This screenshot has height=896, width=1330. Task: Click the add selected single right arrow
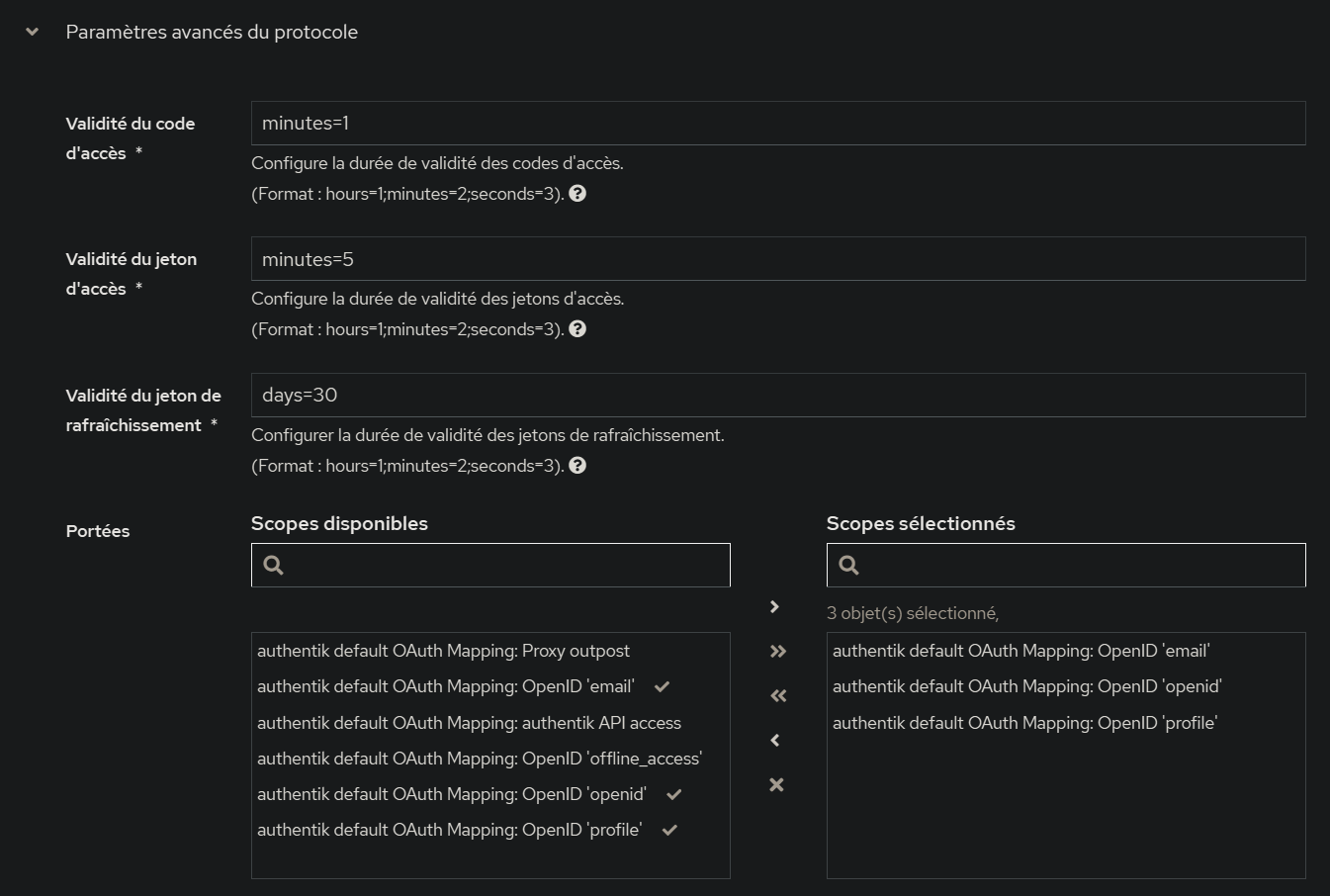(776, 606)
